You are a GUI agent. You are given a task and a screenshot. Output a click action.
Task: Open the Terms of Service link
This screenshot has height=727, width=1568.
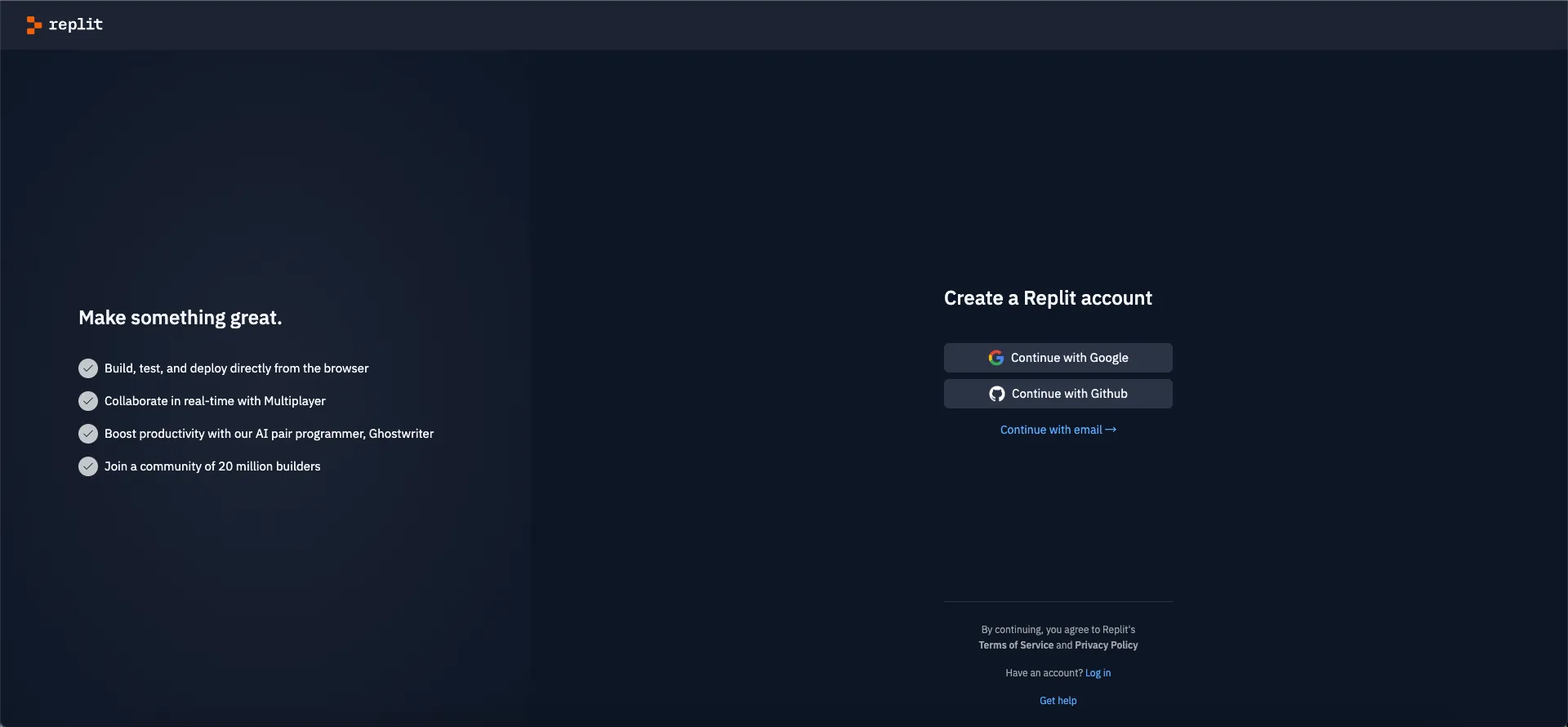click(1016, 645)
